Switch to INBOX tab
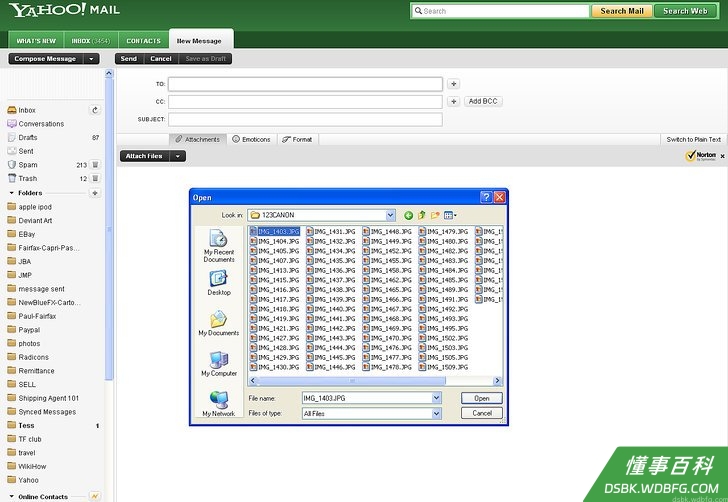Viewport: 728px width, 502px height. coord(91,41)
